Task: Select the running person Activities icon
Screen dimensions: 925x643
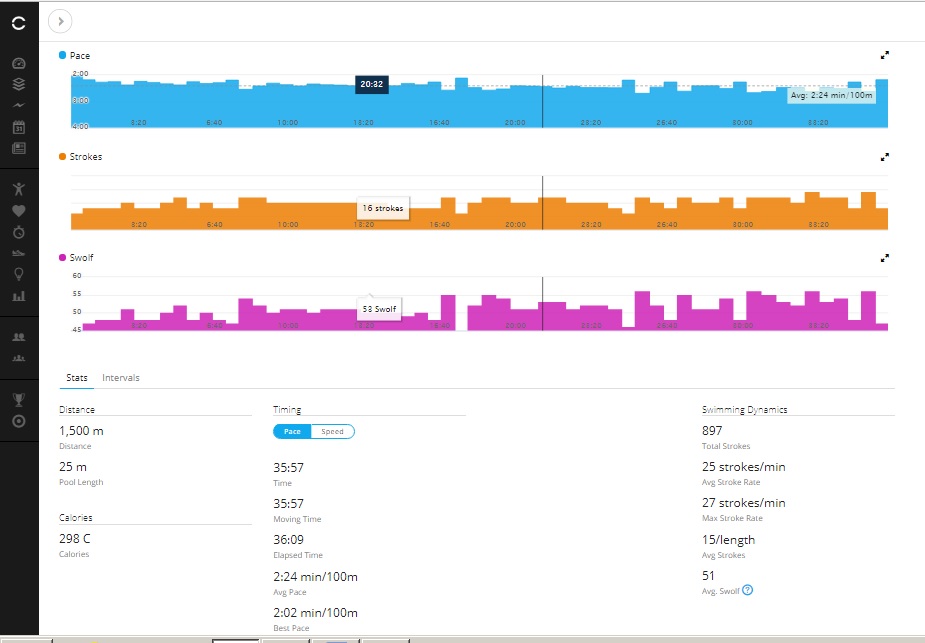Action: point(19,187)
